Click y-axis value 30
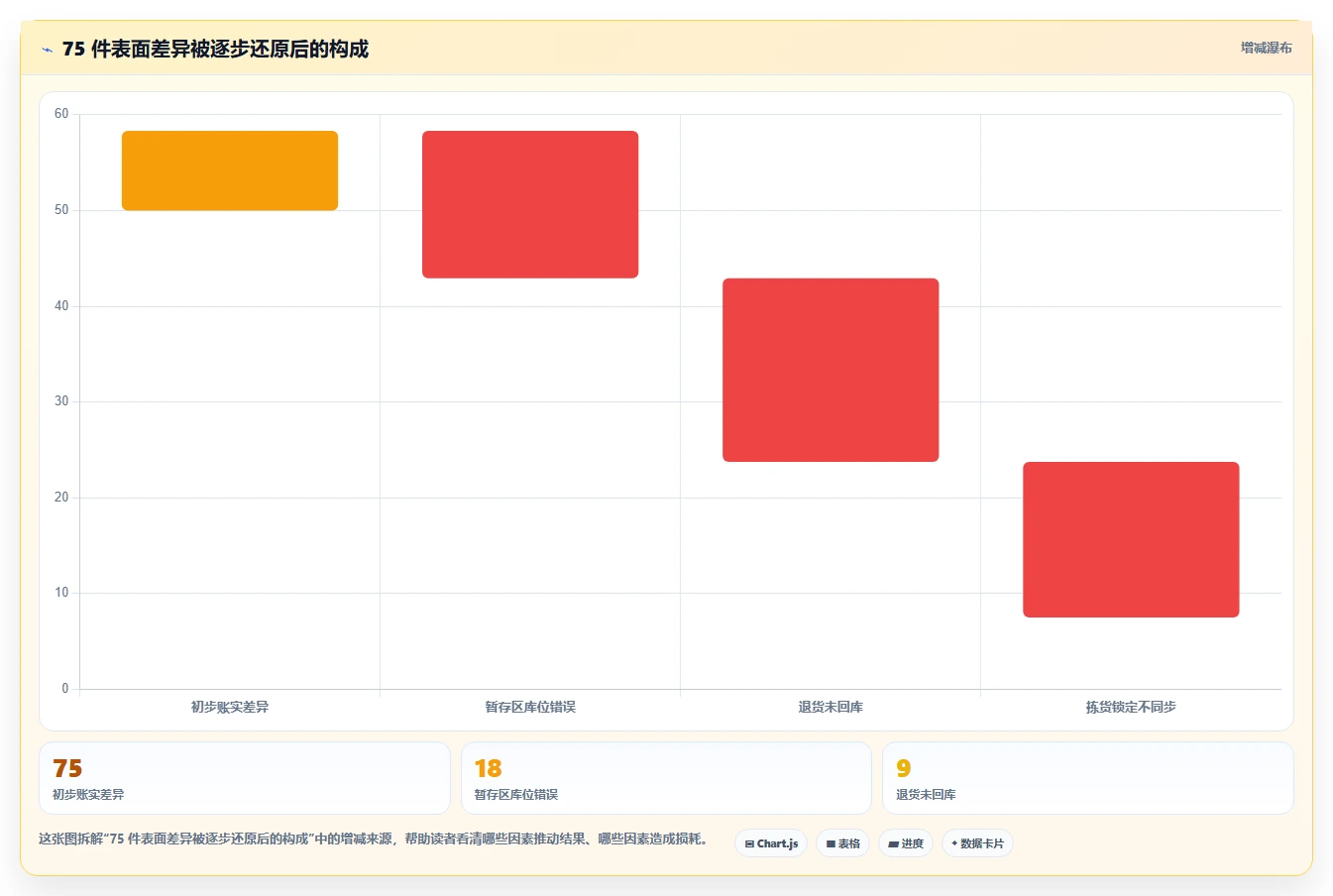This screenshot has width=1333, height=896. tap(61, 401)
